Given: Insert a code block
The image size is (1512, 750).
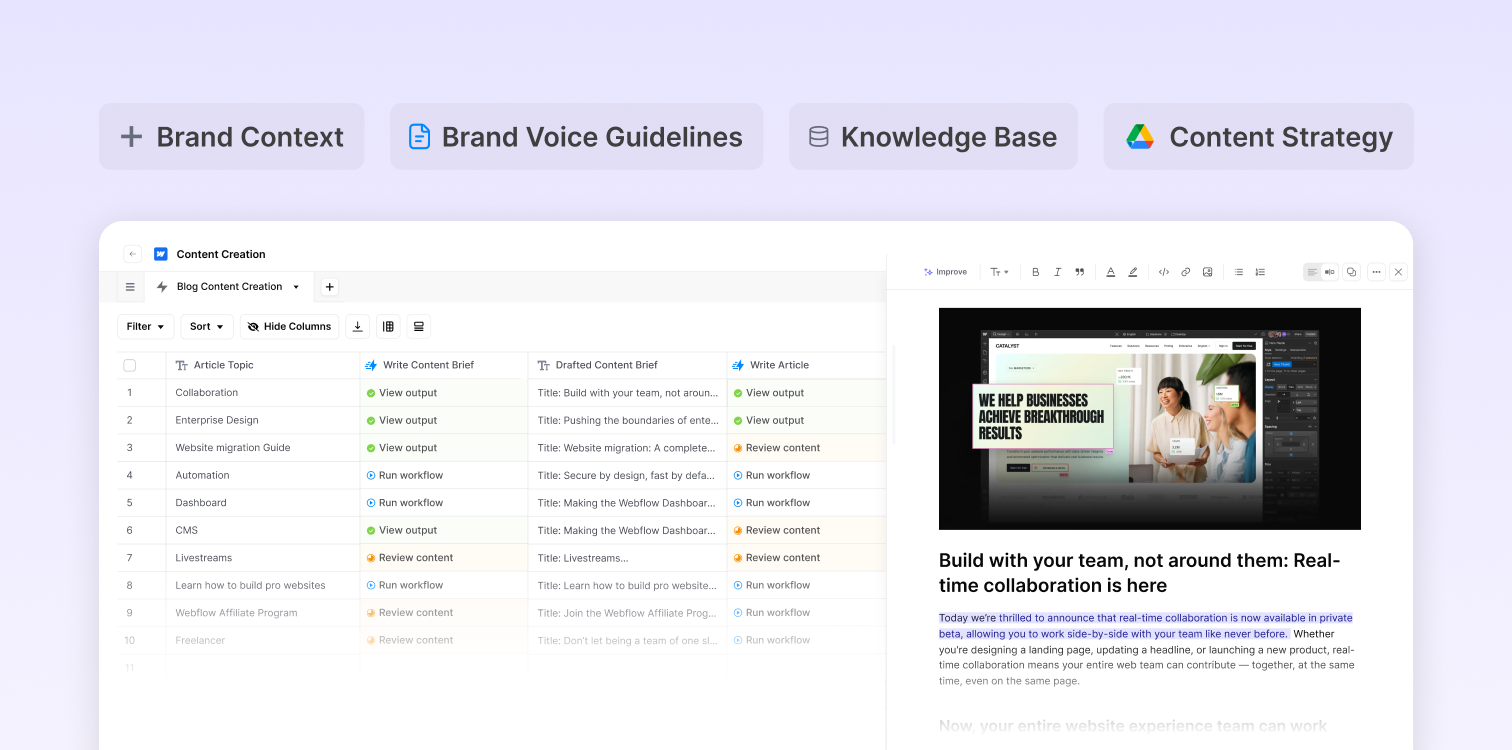Looking at the screenshot, I should [x=1164, y=272].
